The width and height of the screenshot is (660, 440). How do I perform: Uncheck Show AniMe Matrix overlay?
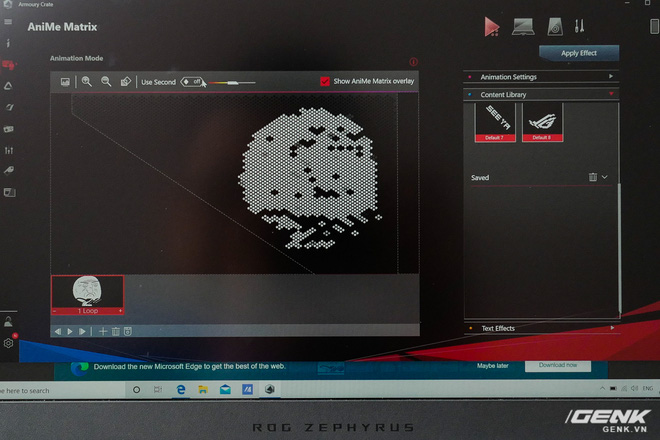(325, 81)
